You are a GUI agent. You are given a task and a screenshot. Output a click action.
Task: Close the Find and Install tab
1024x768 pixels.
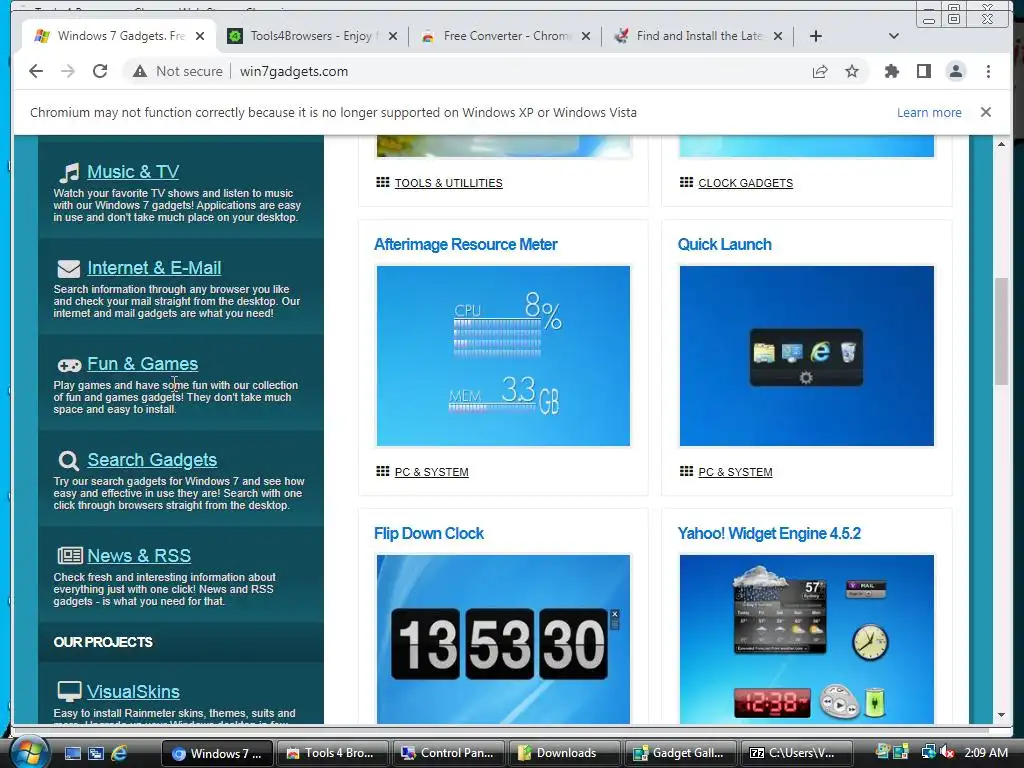[x=778, y=36]
